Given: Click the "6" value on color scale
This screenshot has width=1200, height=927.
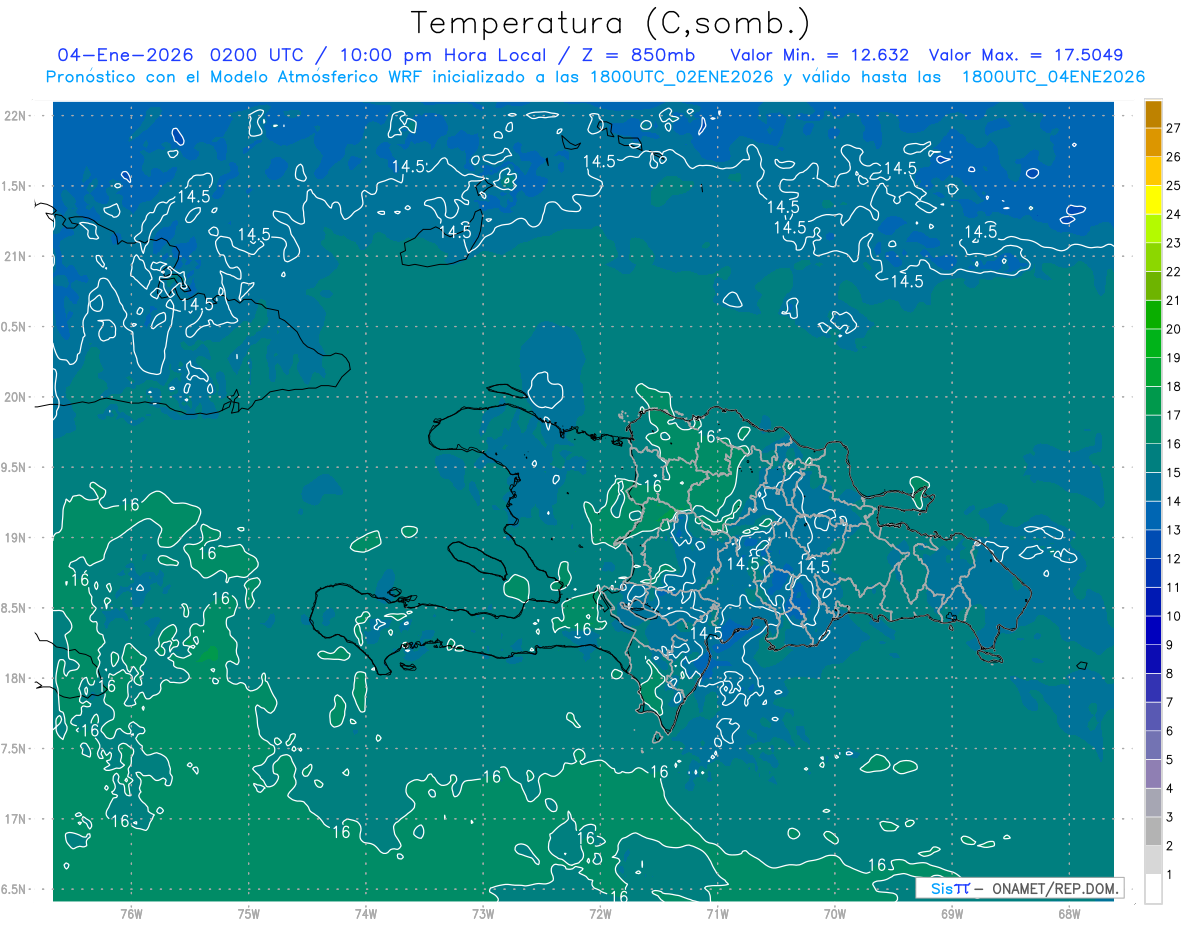Looking at the screenshot, I should tap(1170, 731).
